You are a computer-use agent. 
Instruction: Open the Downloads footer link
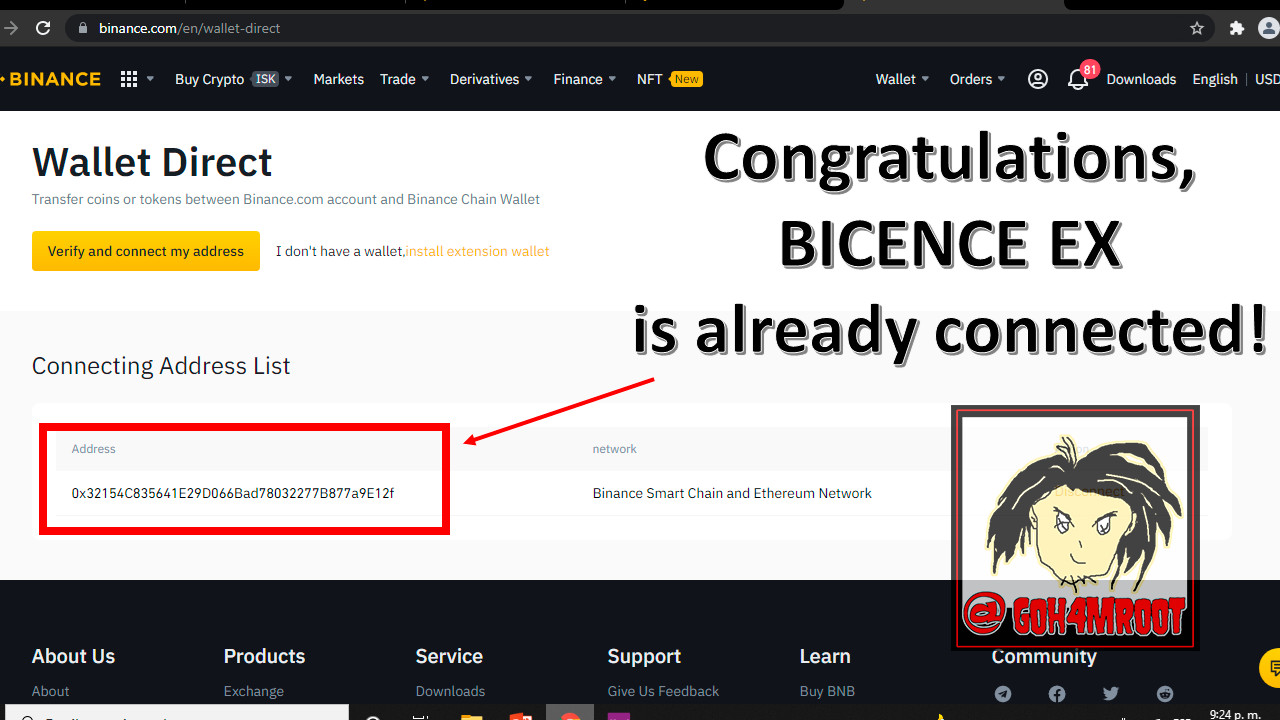click(x=450, y=691)
